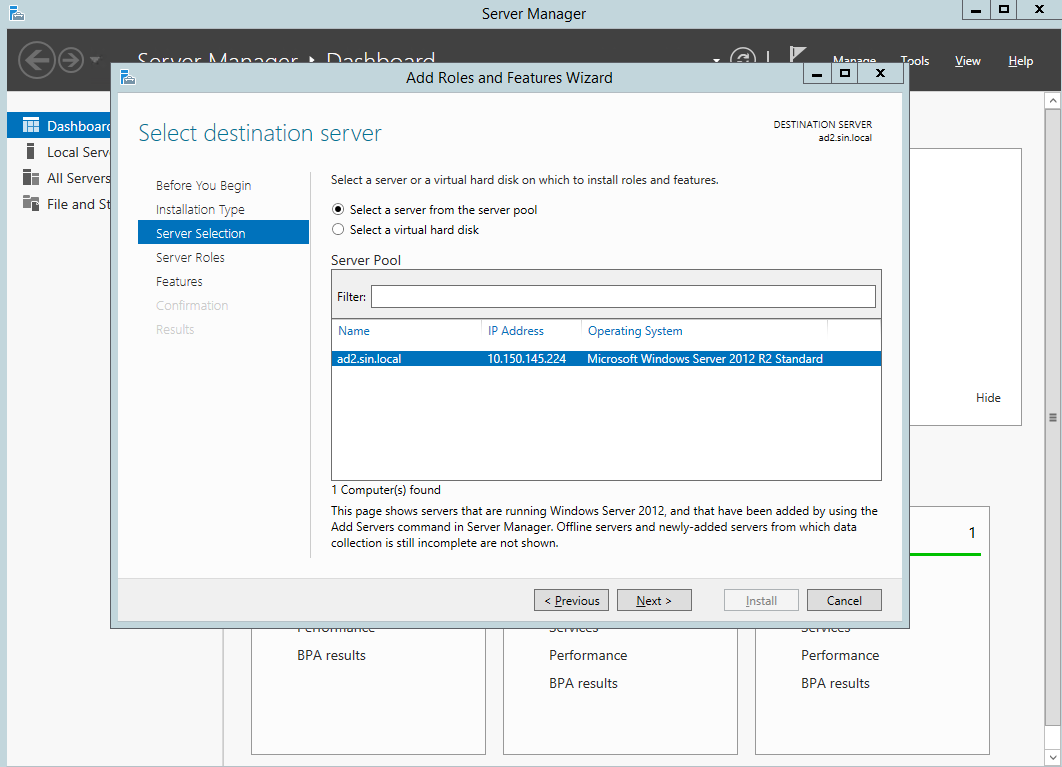
Task: Sort server pool by Operating System column
Action: [635, 331]
